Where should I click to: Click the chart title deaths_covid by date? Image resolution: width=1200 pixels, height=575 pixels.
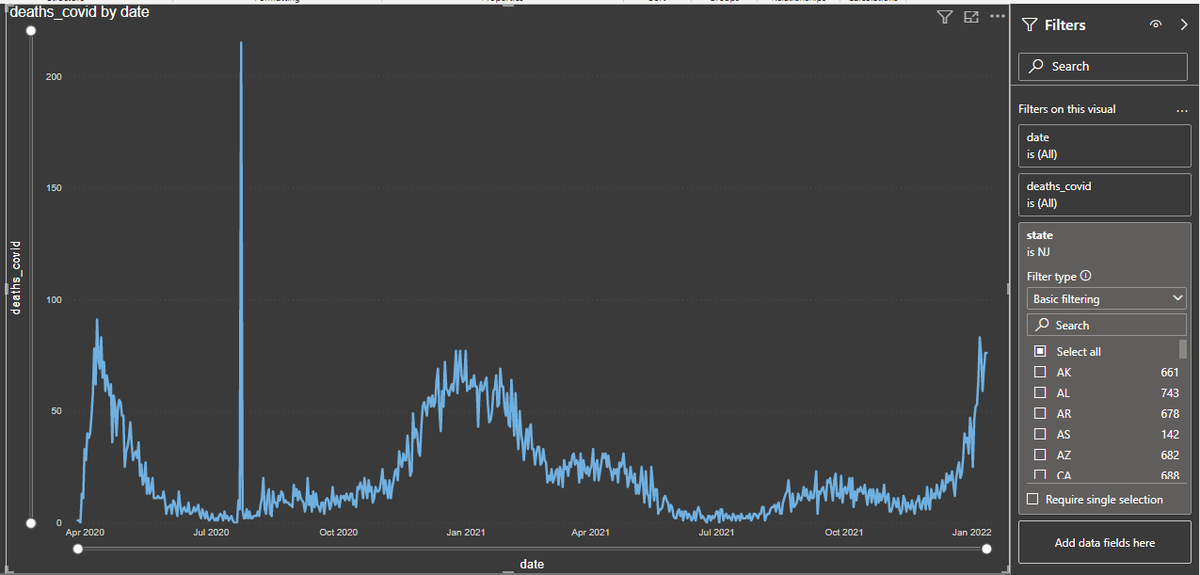click(x=79, y=13)
